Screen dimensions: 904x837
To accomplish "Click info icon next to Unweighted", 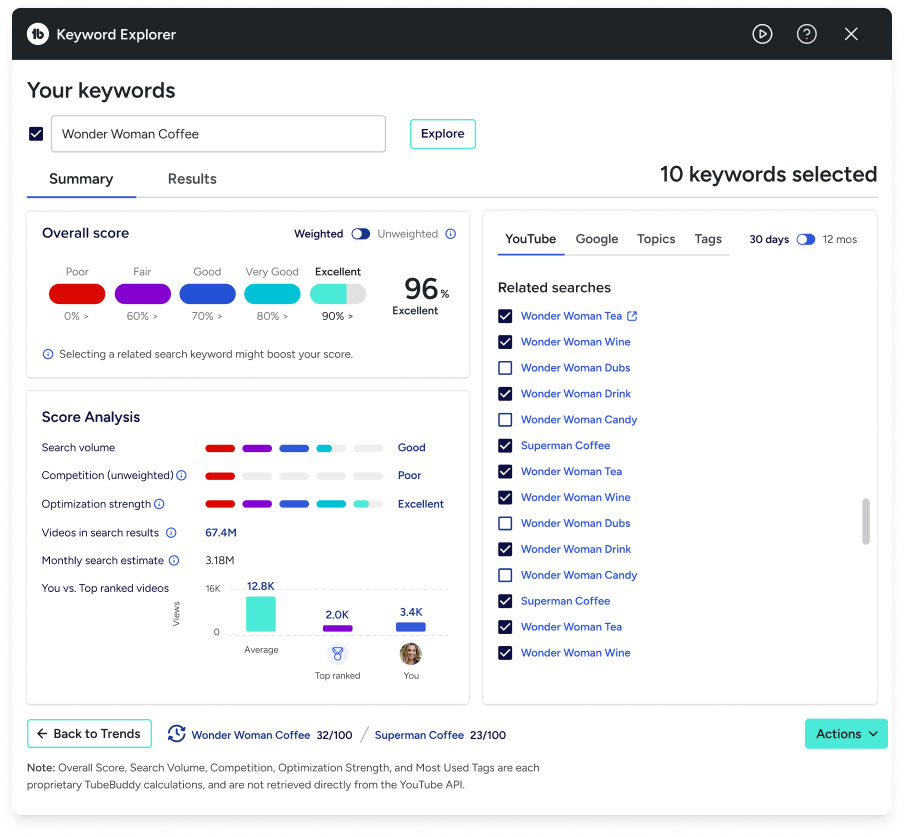I will pyautogui.click(x=451, y=233).
